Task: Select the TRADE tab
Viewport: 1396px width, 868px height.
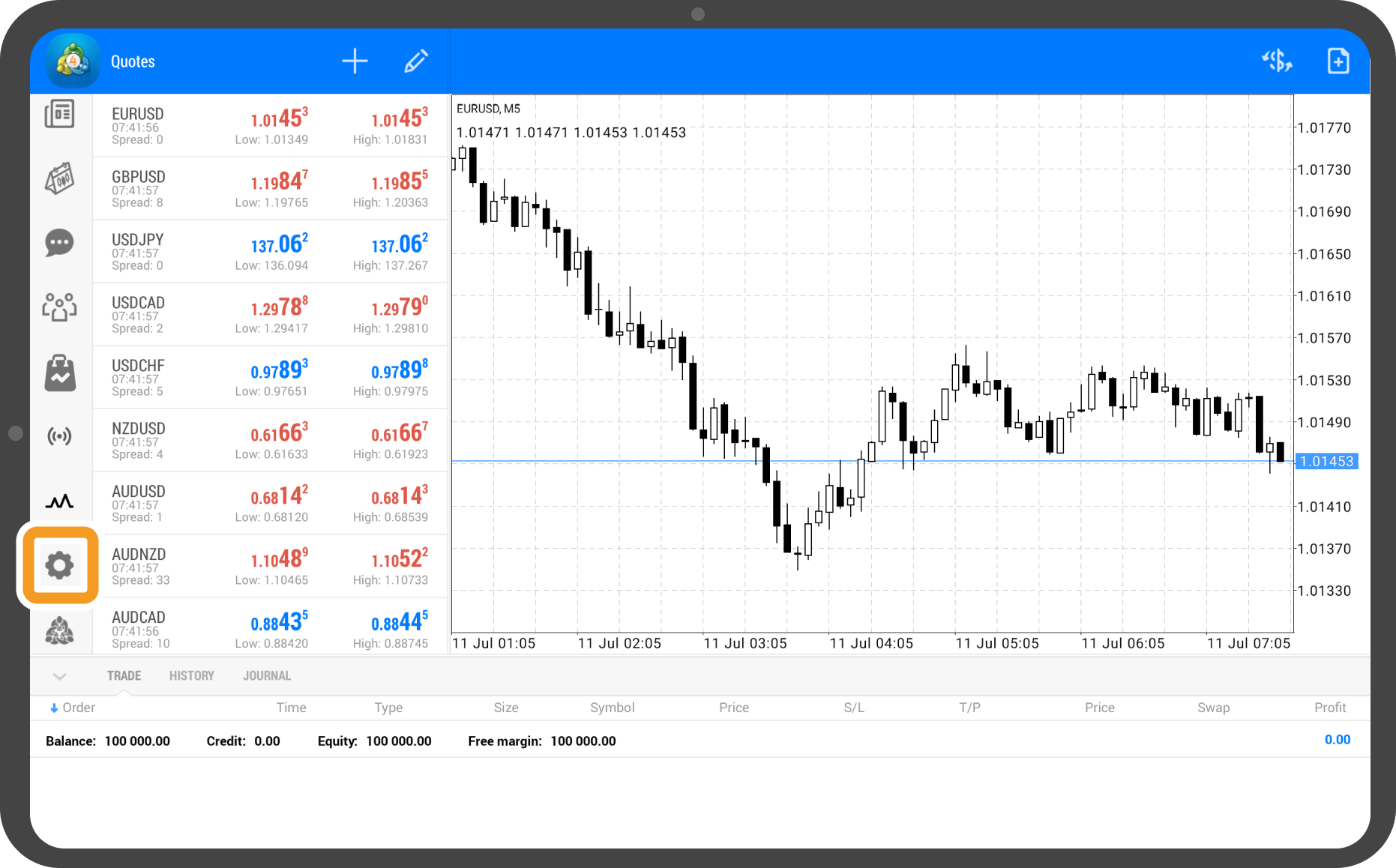Action: [124, 676]
